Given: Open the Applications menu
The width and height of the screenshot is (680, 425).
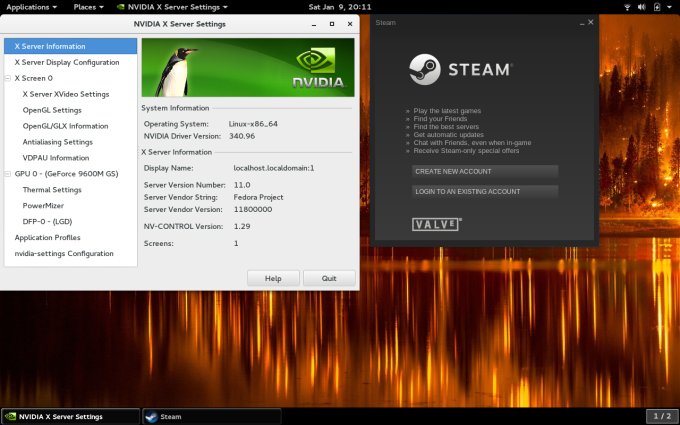Looking at the screenshot, I should [31, 7].
